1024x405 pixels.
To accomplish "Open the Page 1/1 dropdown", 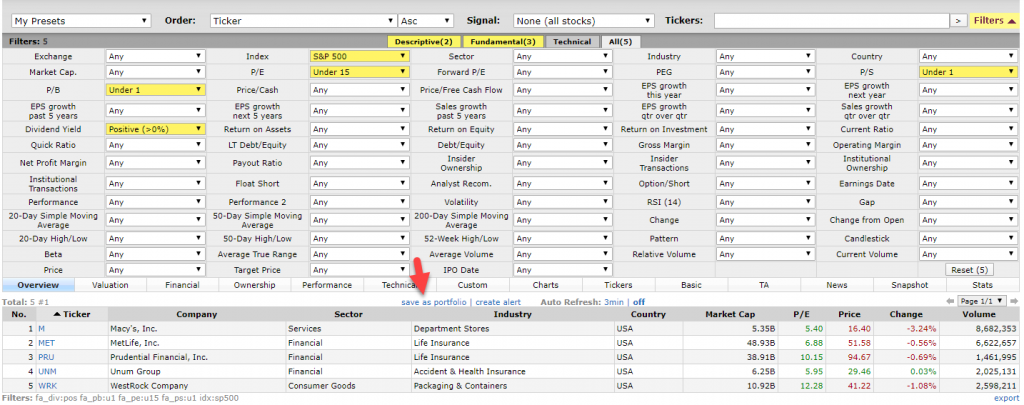I will 984,302.
